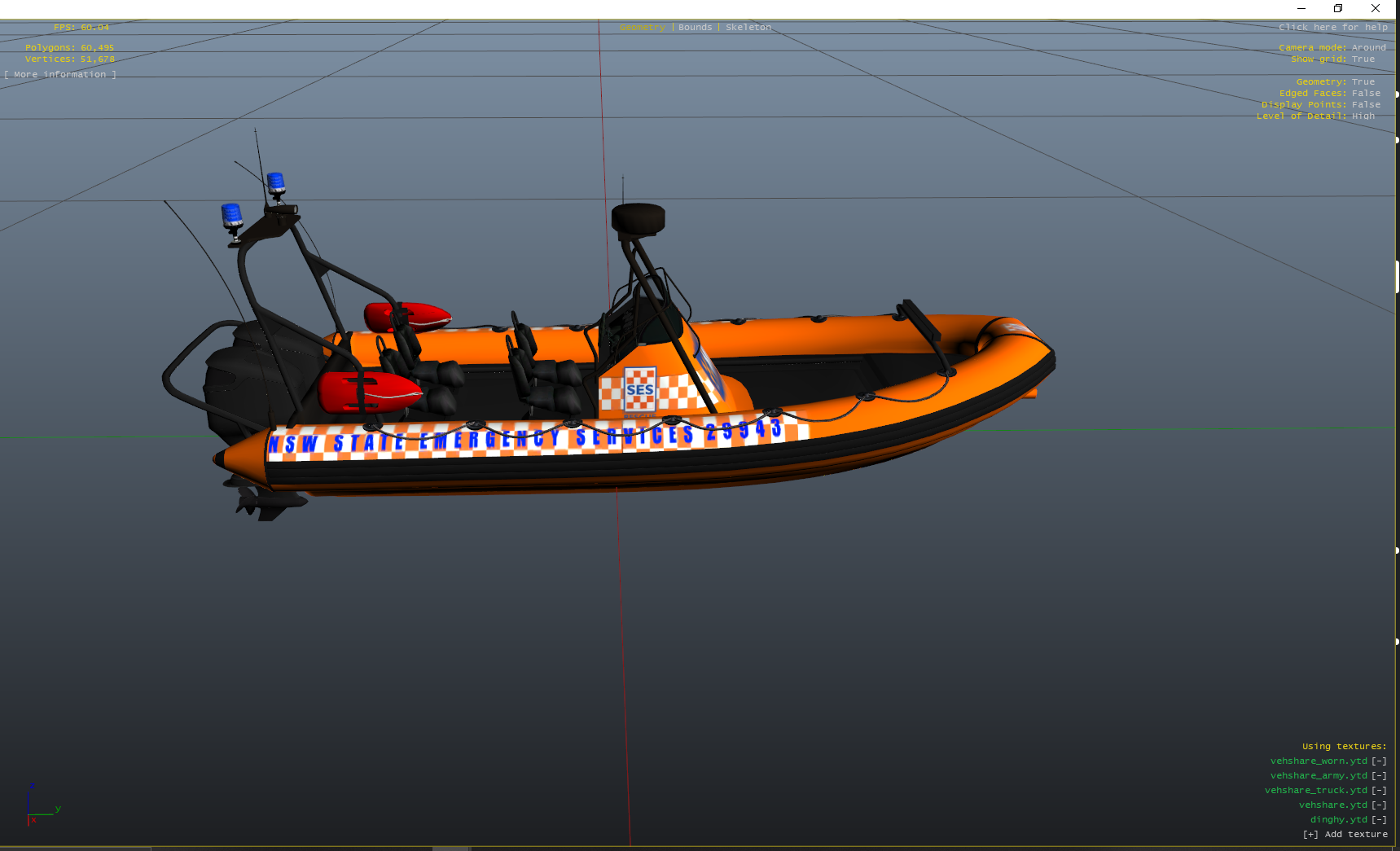Image resolution: width=1400 pixels, height=851 pixels.
Task: Toggle the Show grid setting
Action: pos(1363,59)
